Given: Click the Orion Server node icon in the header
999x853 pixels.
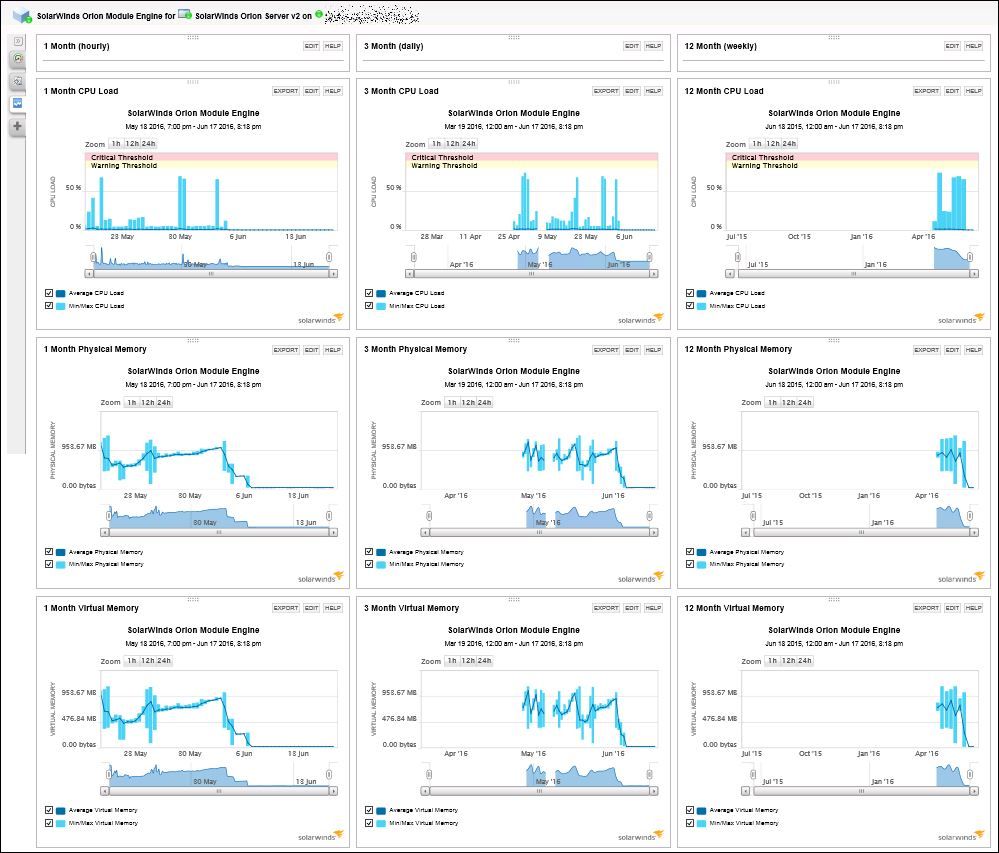Looking at the screenshot, I should (x=185, y=14).
